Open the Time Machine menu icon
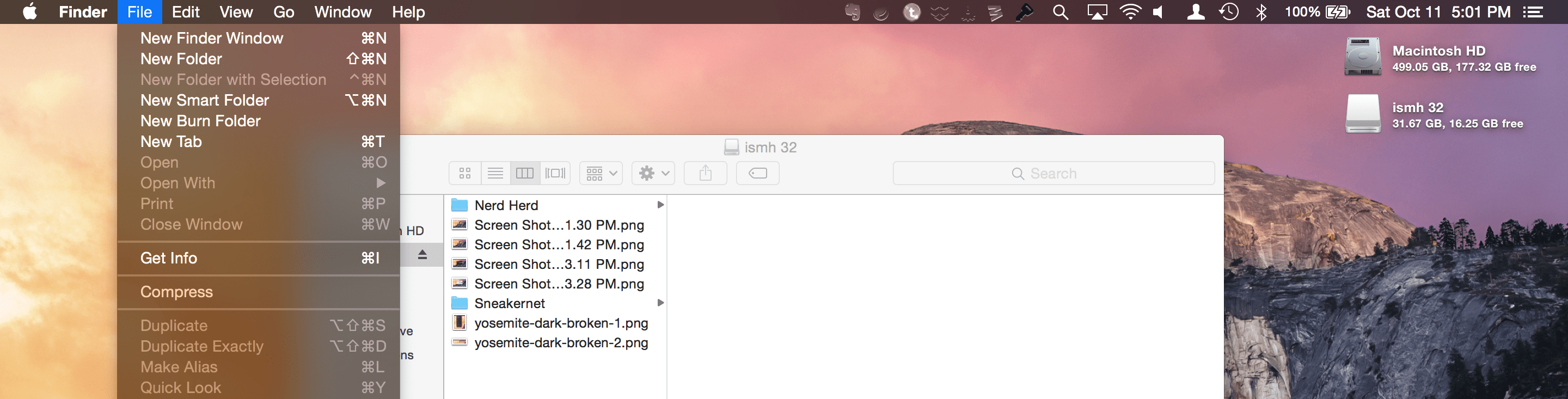 [1228, 12]
